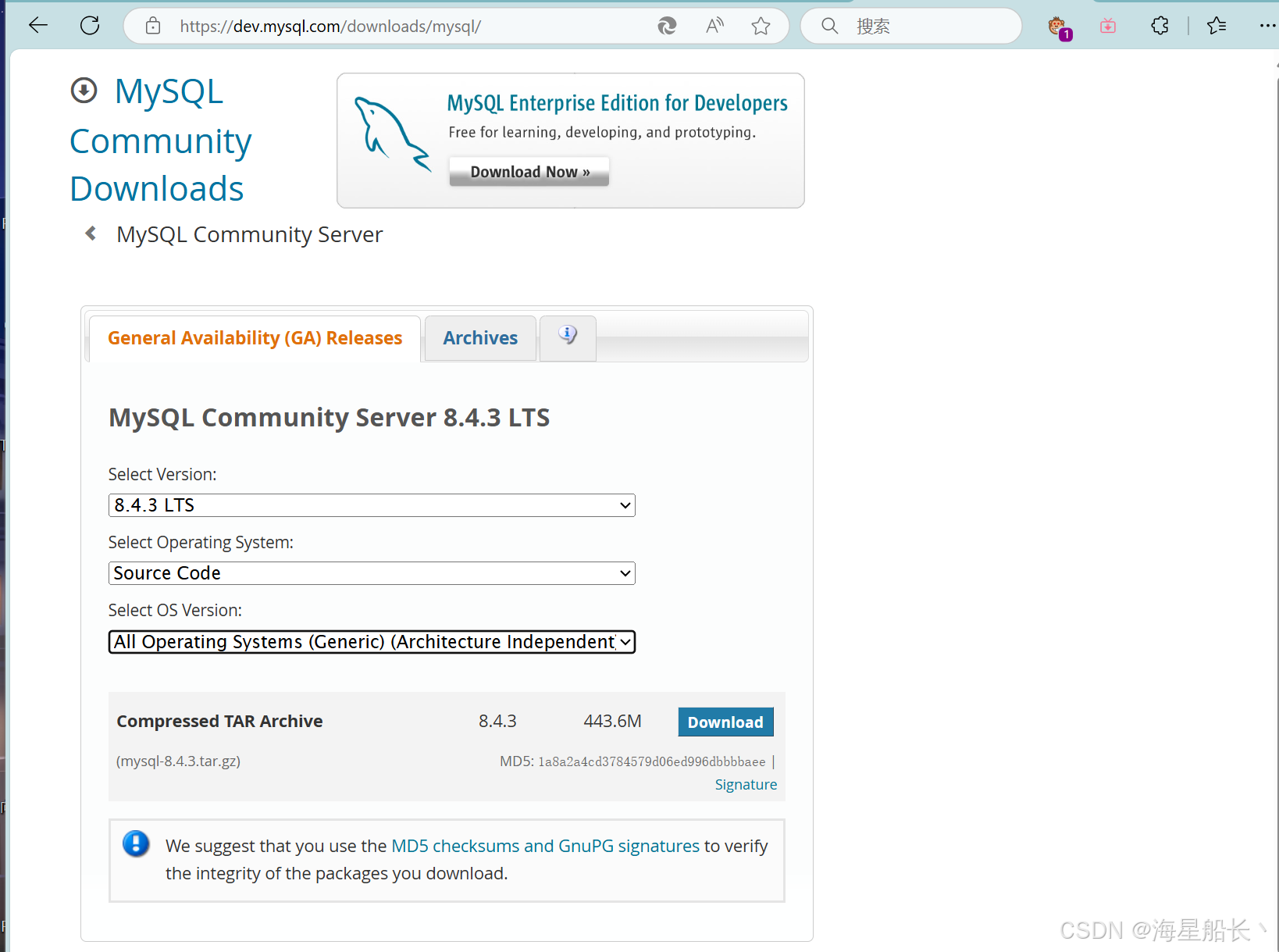Click the blue exclamation info icon
Image resolution: width=1279 pixels, height=952 pixels.
[x=136, y=843]
